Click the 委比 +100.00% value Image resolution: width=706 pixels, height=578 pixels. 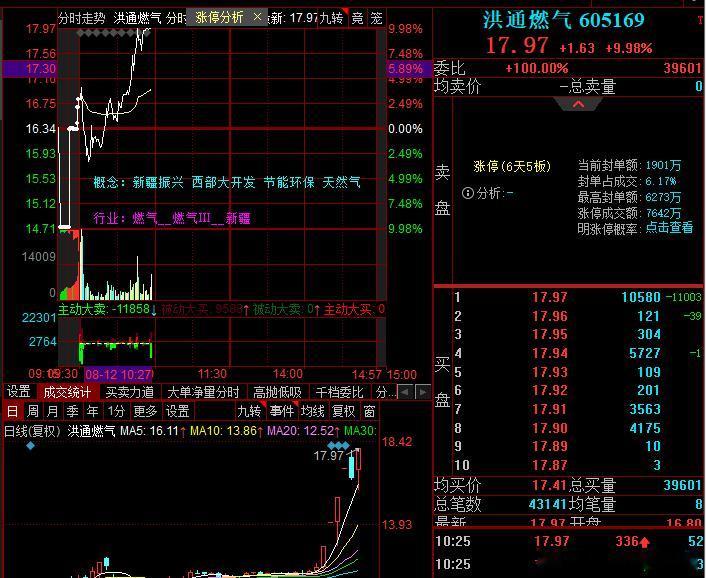pos(537,68)
